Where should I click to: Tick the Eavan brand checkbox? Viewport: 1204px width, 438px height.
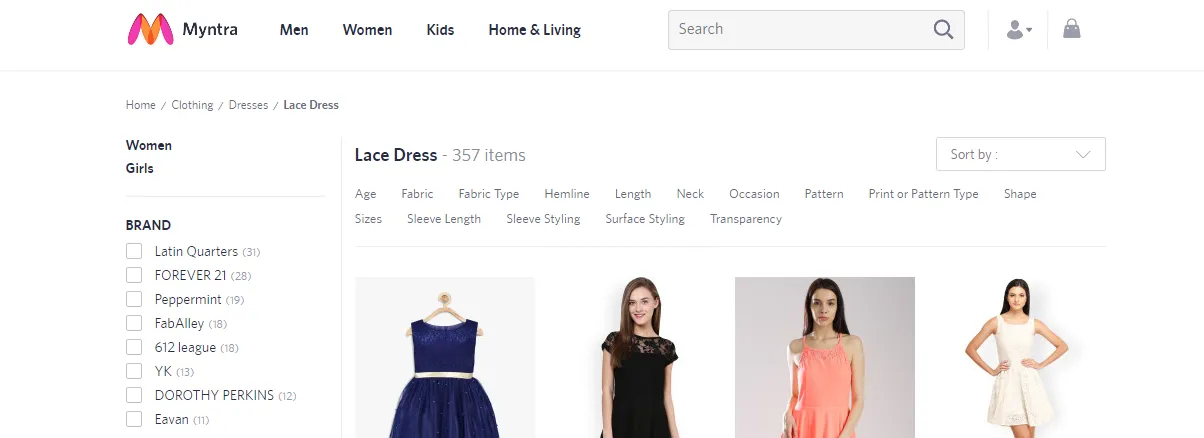134,419
